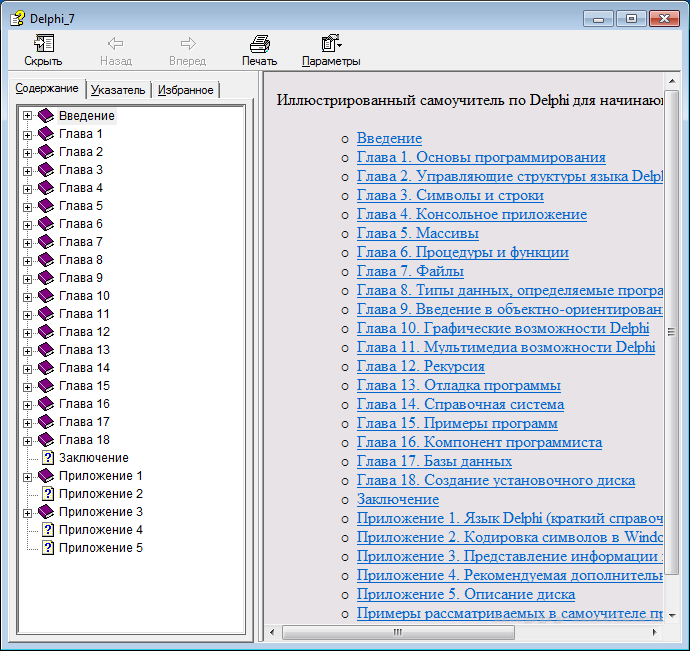The width and height of the screenshot is (690, 651).
Task: Click the book icon next to Глава 1
Action: click(46, 134)
